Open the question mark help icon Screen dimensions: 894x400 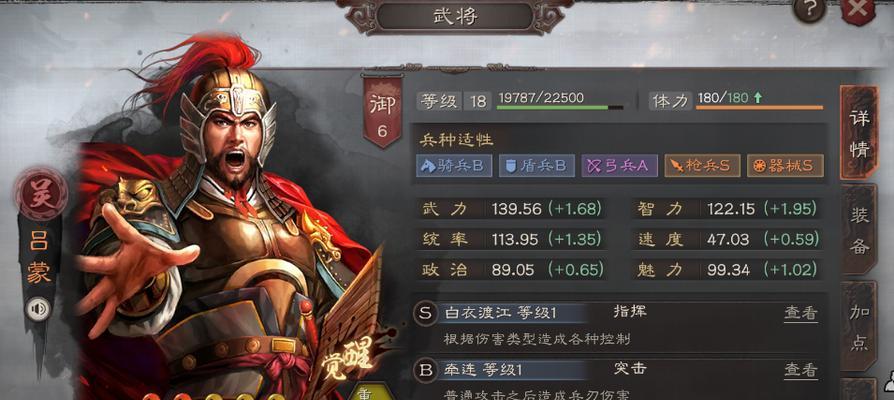click(810, 9)
